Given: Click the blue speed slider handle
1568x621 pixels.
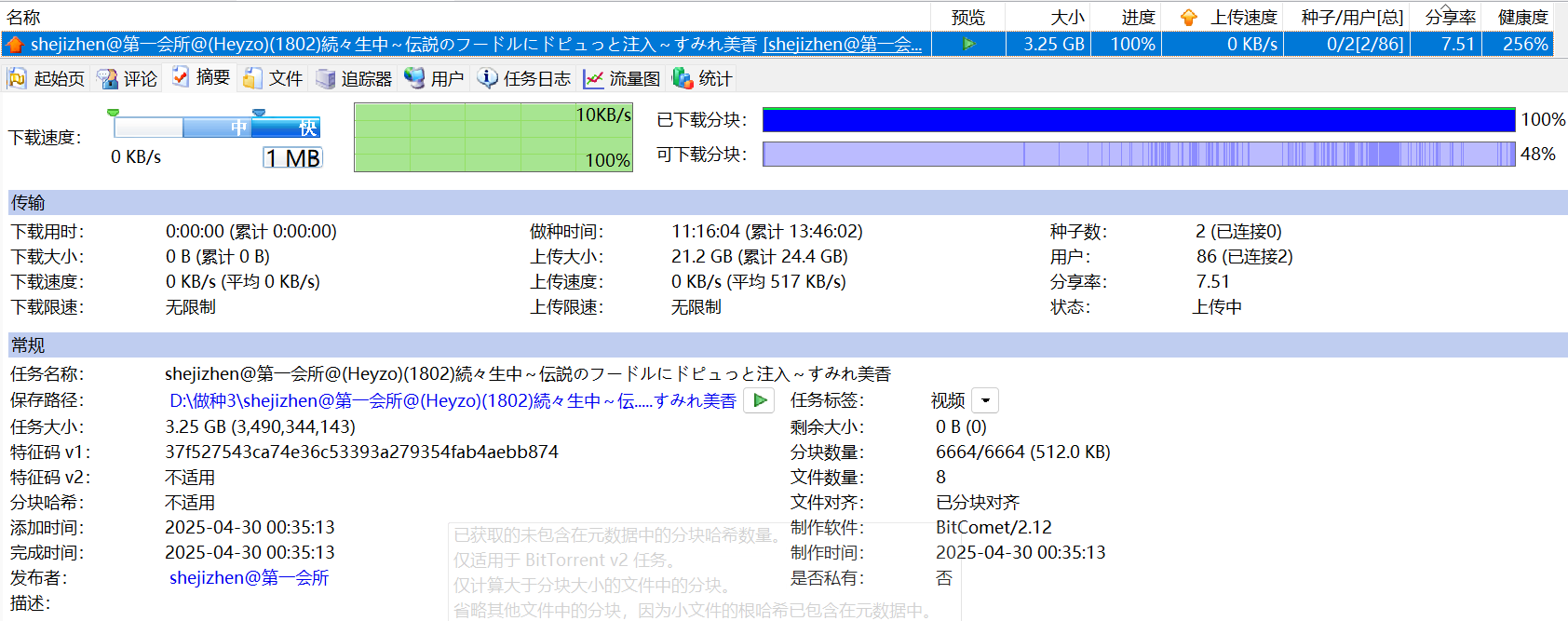Looking at the screenshot, I should point(259,113).
